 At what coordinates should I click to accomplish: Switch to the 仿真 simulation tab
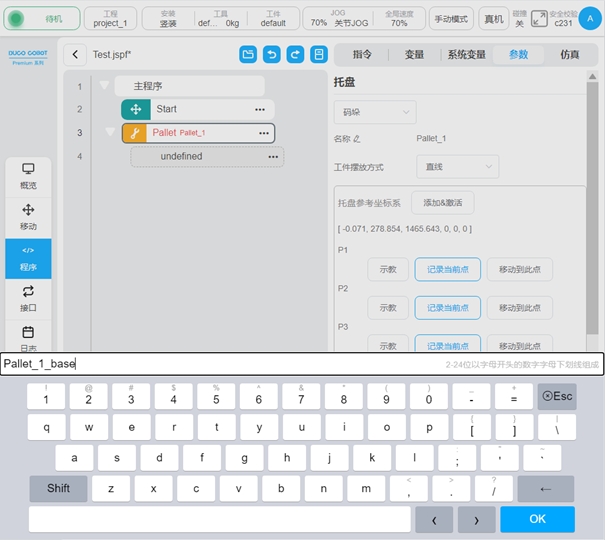point(569,55)
